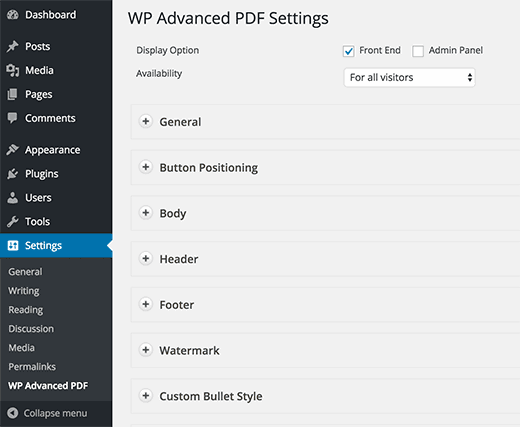Screen dimensions: 520x427
Task: Open General under Settings submenu
Action: [x=25, y=272]
